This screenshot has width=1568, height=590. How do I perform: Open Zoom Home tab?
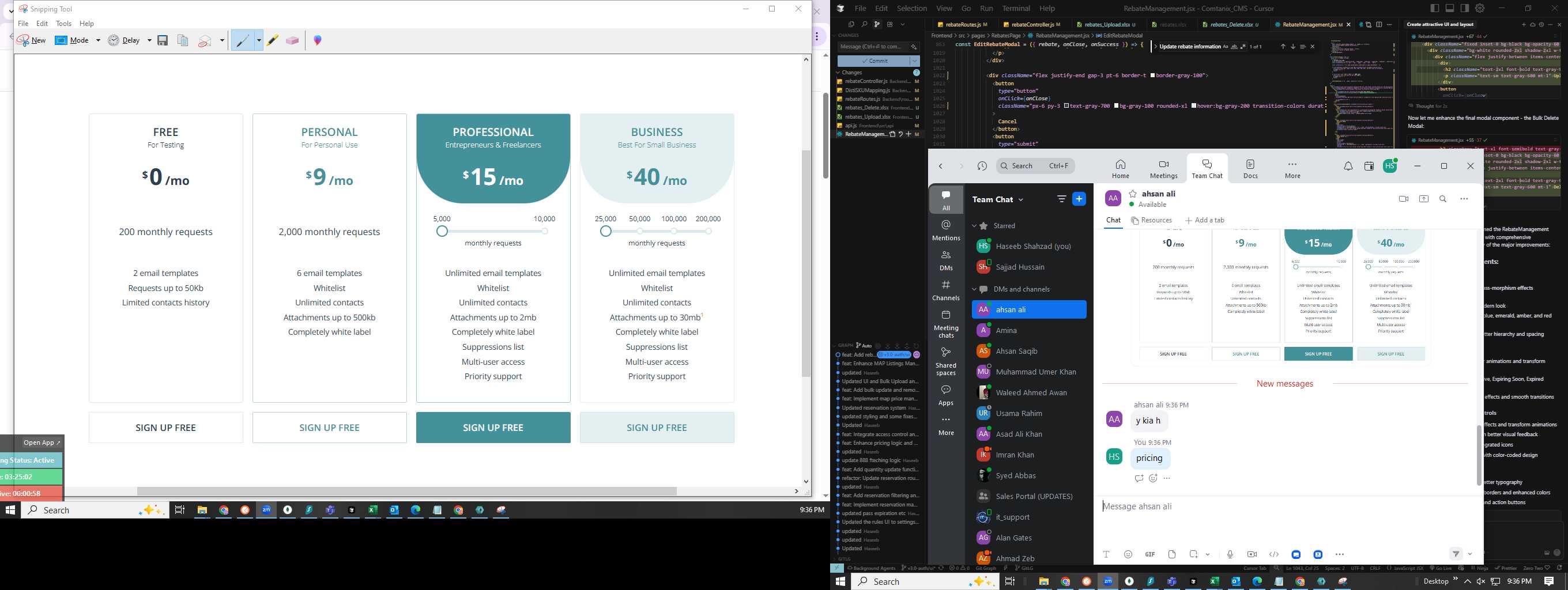coord(1120,168)
